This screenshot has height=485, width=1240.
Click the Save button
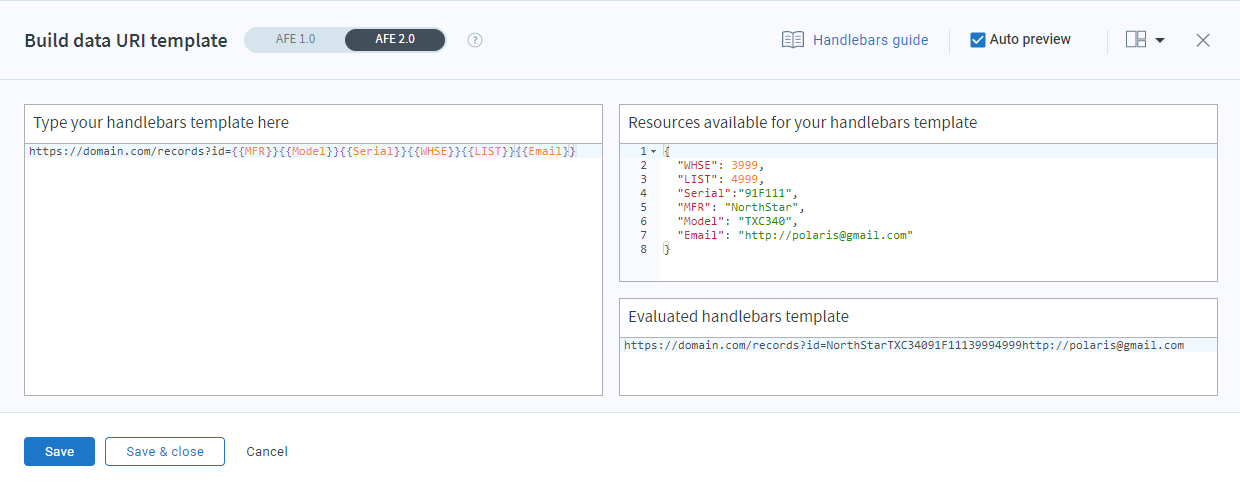pyautogui.click(x=59, y=451)
